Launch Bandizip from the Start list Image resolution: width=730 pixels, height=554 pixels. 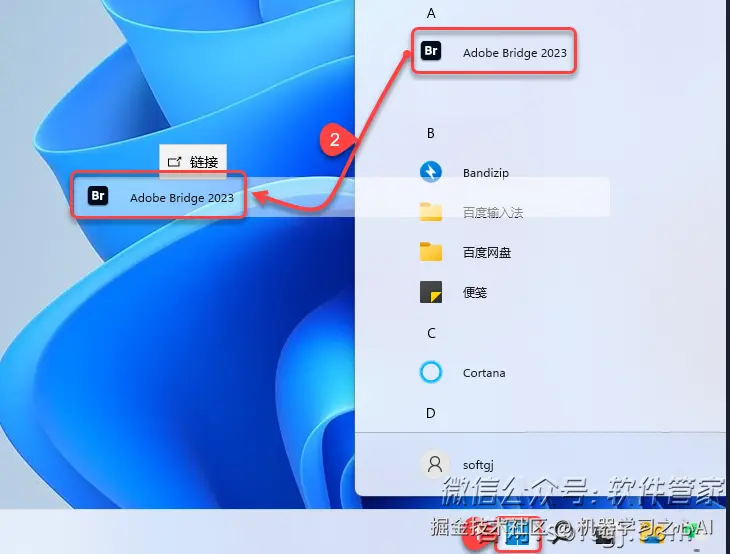(x=466, y=172)
